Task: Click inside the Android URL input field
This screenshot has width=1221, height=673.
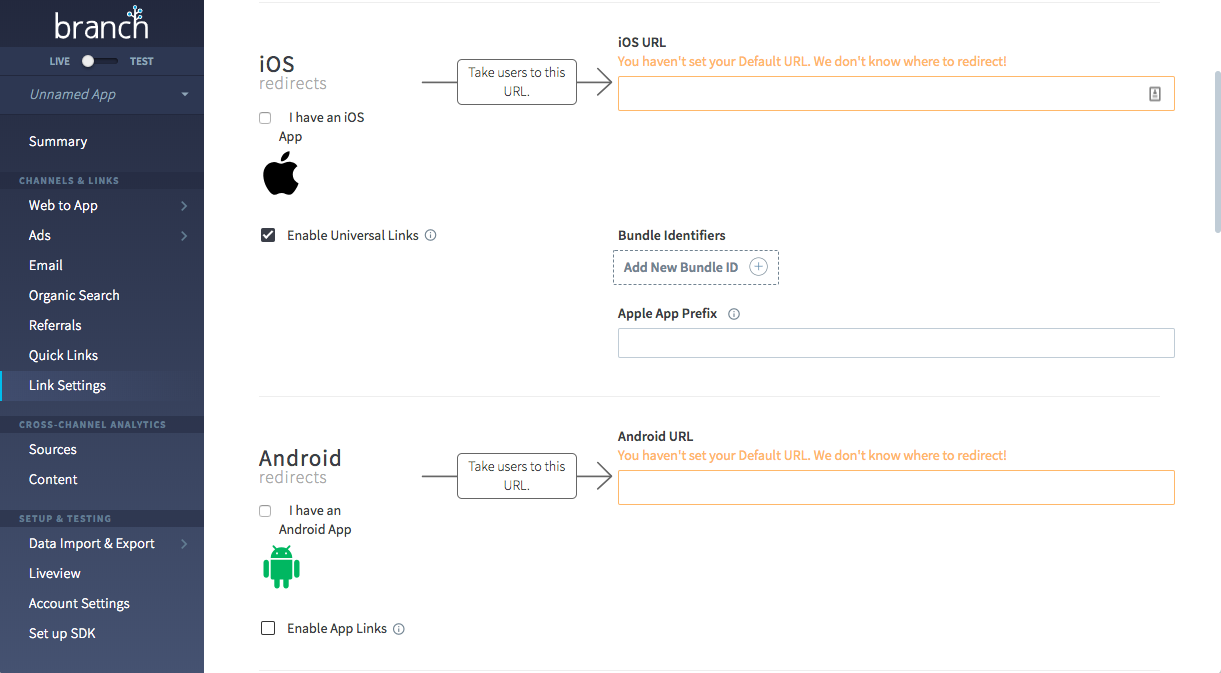Action: 896,487
